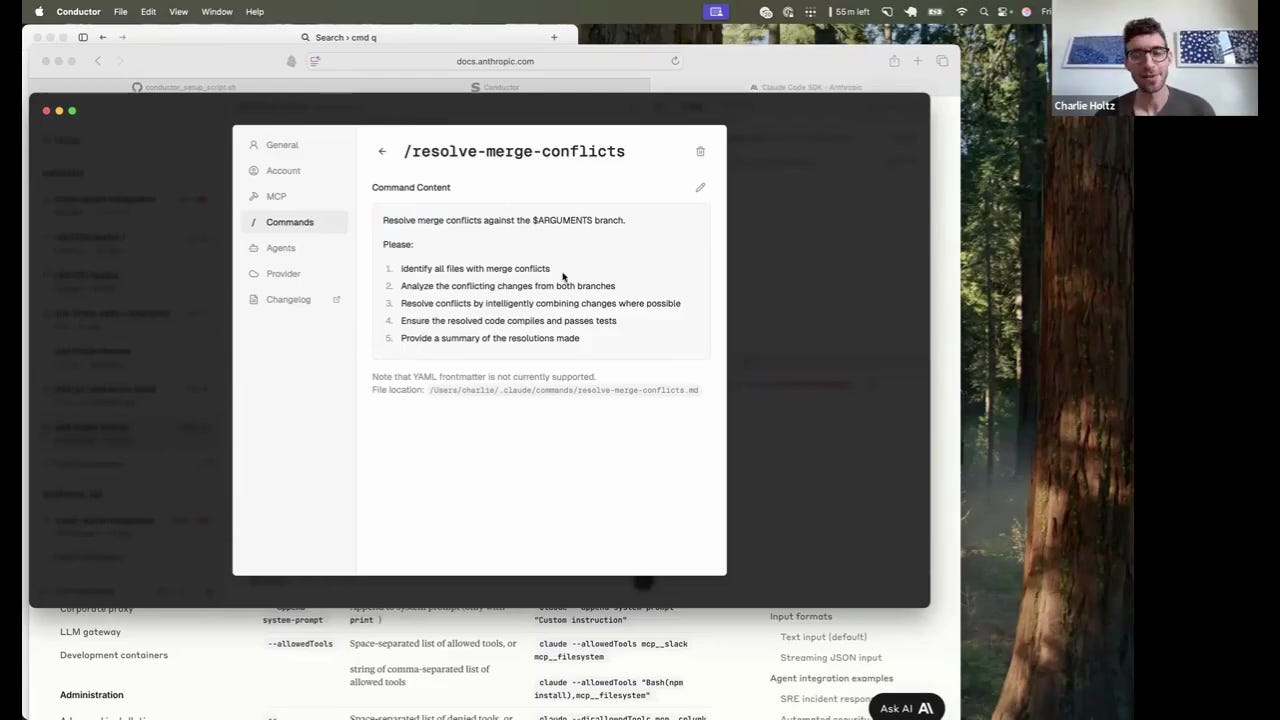The image size is (1280, 720).
Task: Click the command file location path
Action: pos(564,390)
